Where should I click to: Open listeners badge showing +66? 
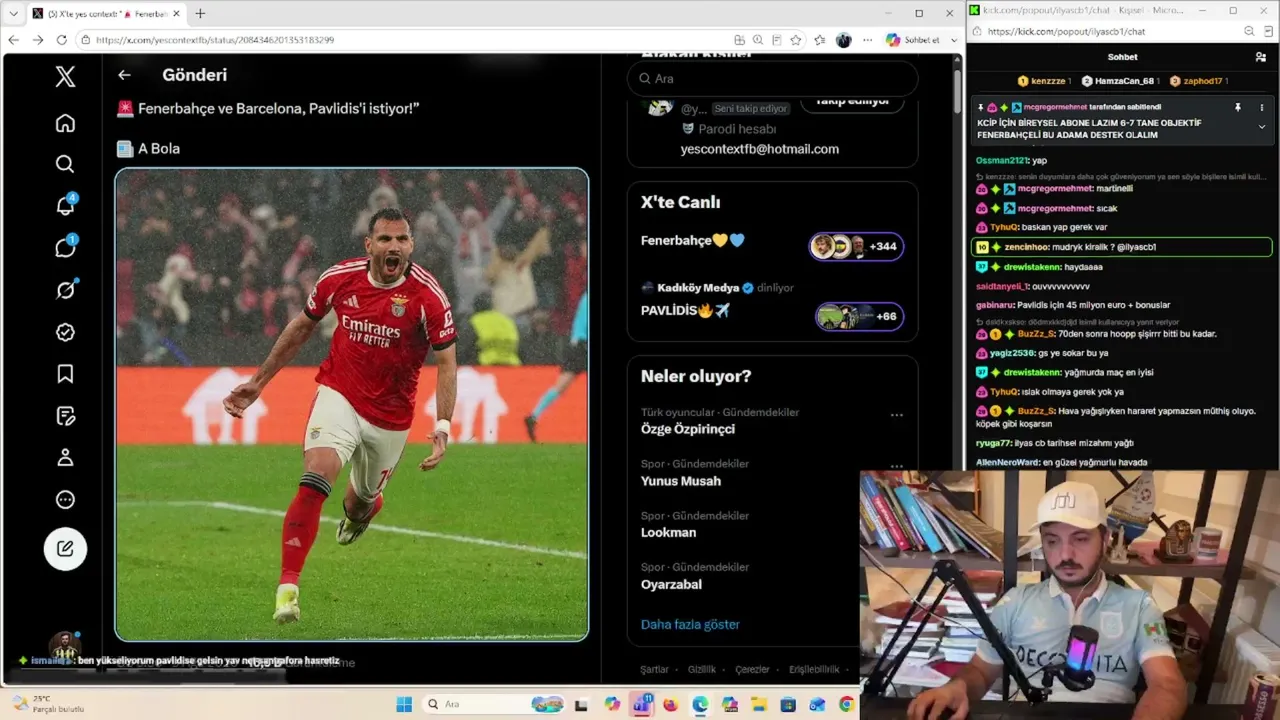point(860,316)
